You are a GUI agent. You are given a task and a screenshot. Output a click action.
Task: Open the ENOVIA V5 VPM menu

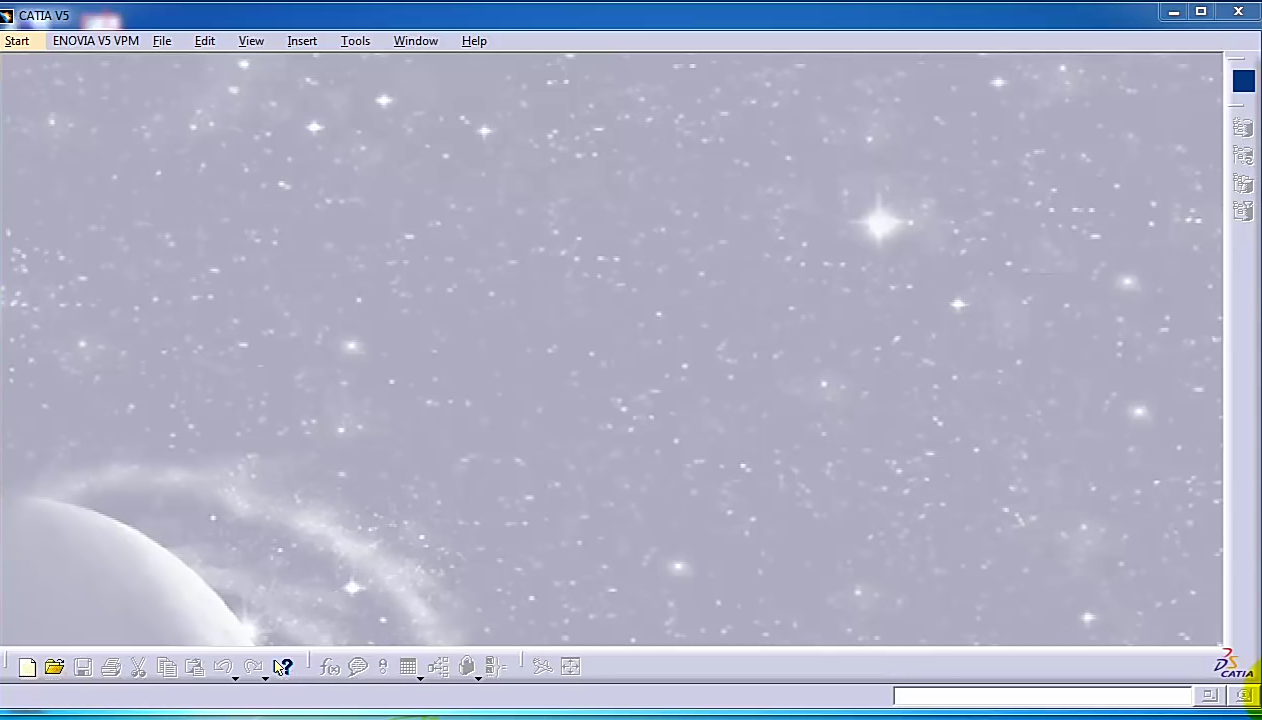pyautogui.click(x=95, y=41)
